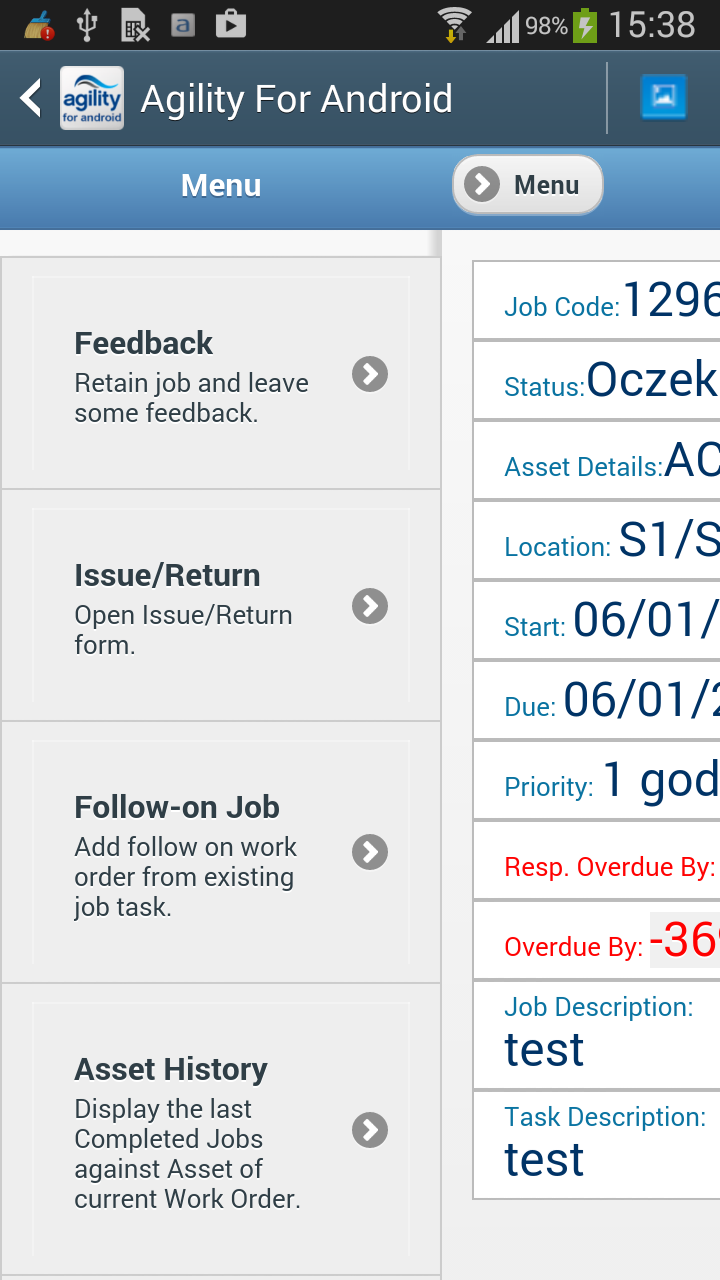Open the Asset History chevron arrow

370,1130
